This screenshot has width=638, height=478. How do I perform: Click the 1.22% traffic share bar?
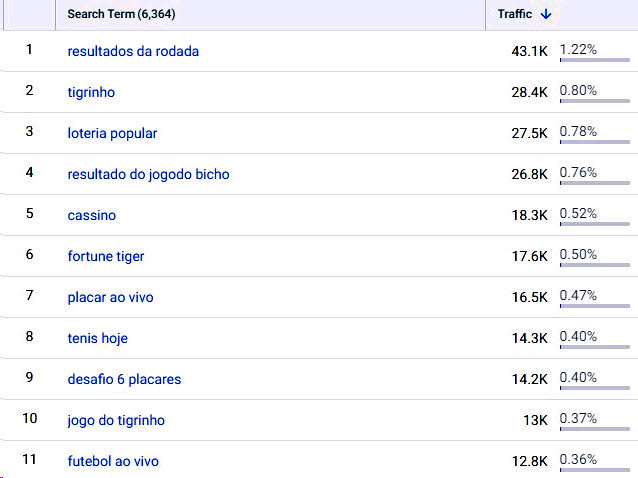(x=594, y=60)
